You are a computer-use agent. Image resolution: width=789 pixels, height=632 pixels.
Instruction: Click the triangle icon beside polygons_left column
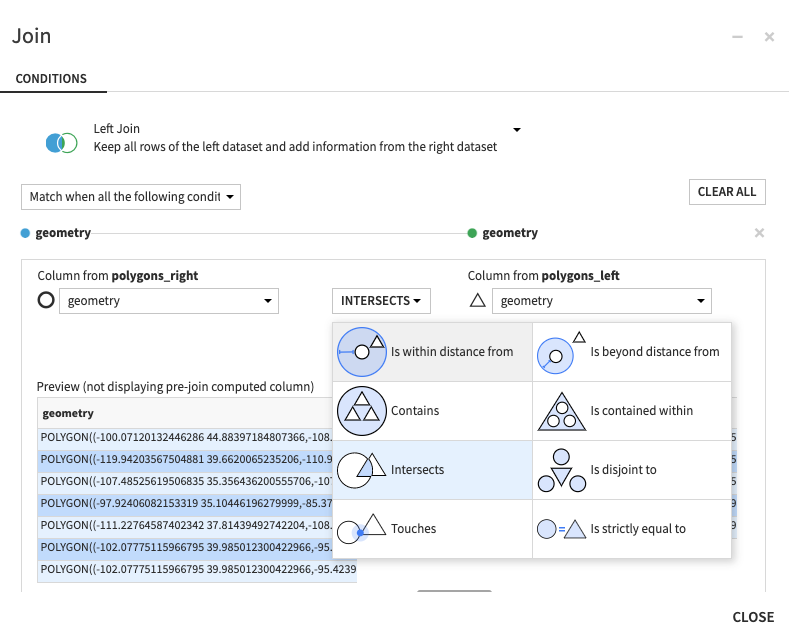478,300
